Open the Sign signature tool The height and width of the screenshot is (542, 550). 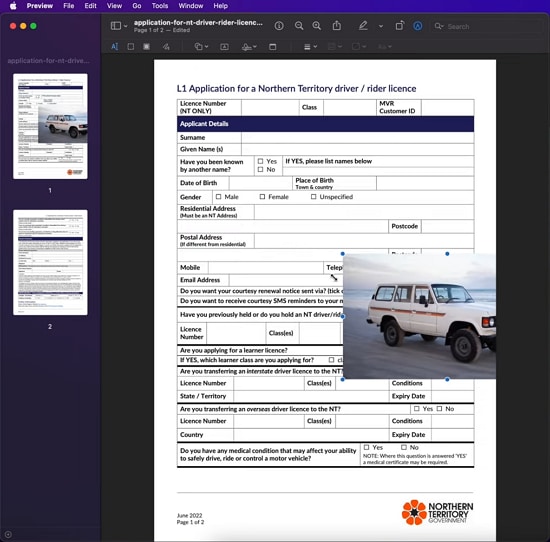tap(247, 47)
